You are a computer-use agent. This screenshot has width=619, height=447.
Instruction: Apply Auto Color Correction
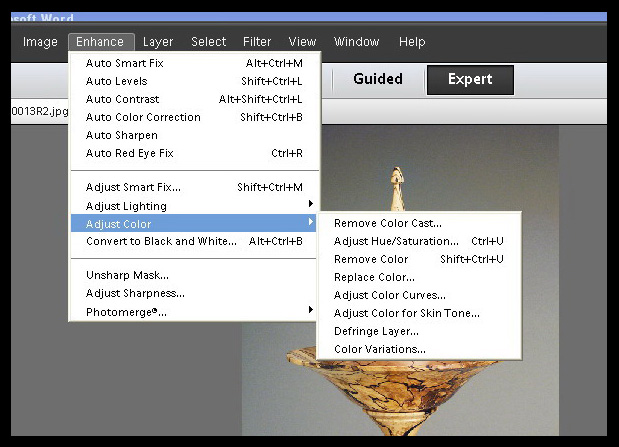tap(143, 117)
